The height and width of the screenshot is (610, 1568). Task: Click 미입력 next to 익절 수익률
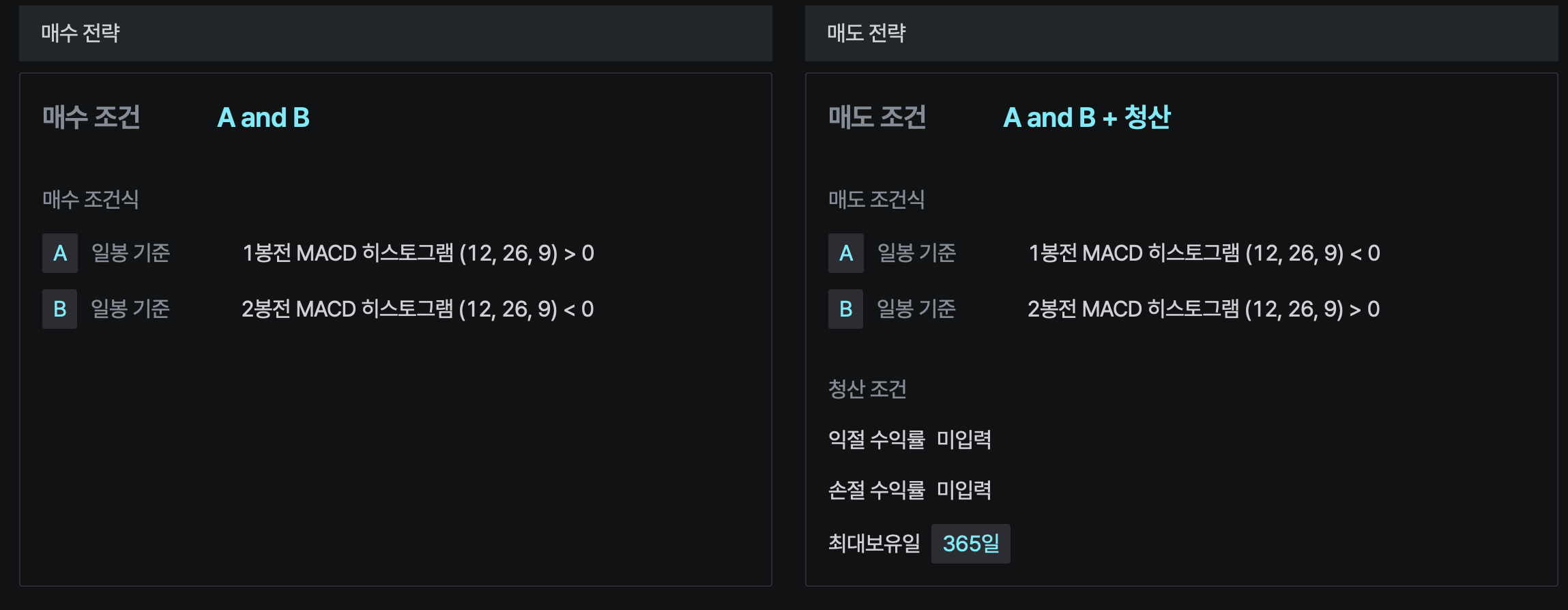coord(963,439)
